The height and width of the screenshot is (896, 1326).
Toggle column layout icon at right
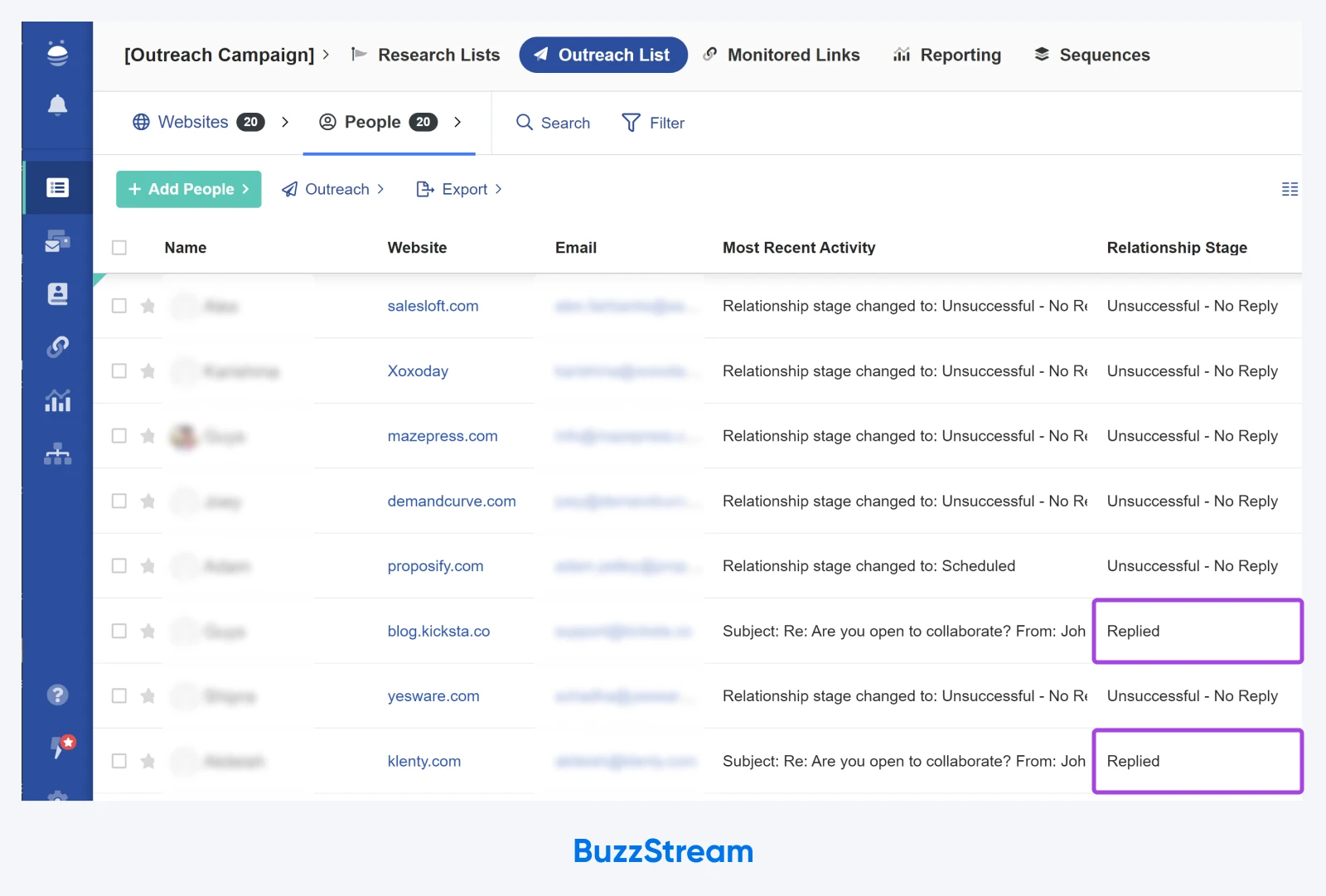click(1290, 189)
